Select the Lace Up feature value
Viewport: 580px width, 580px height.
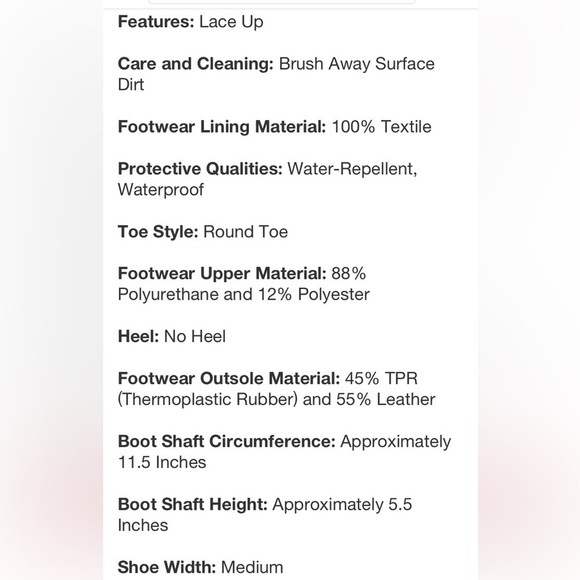[231, 22]
